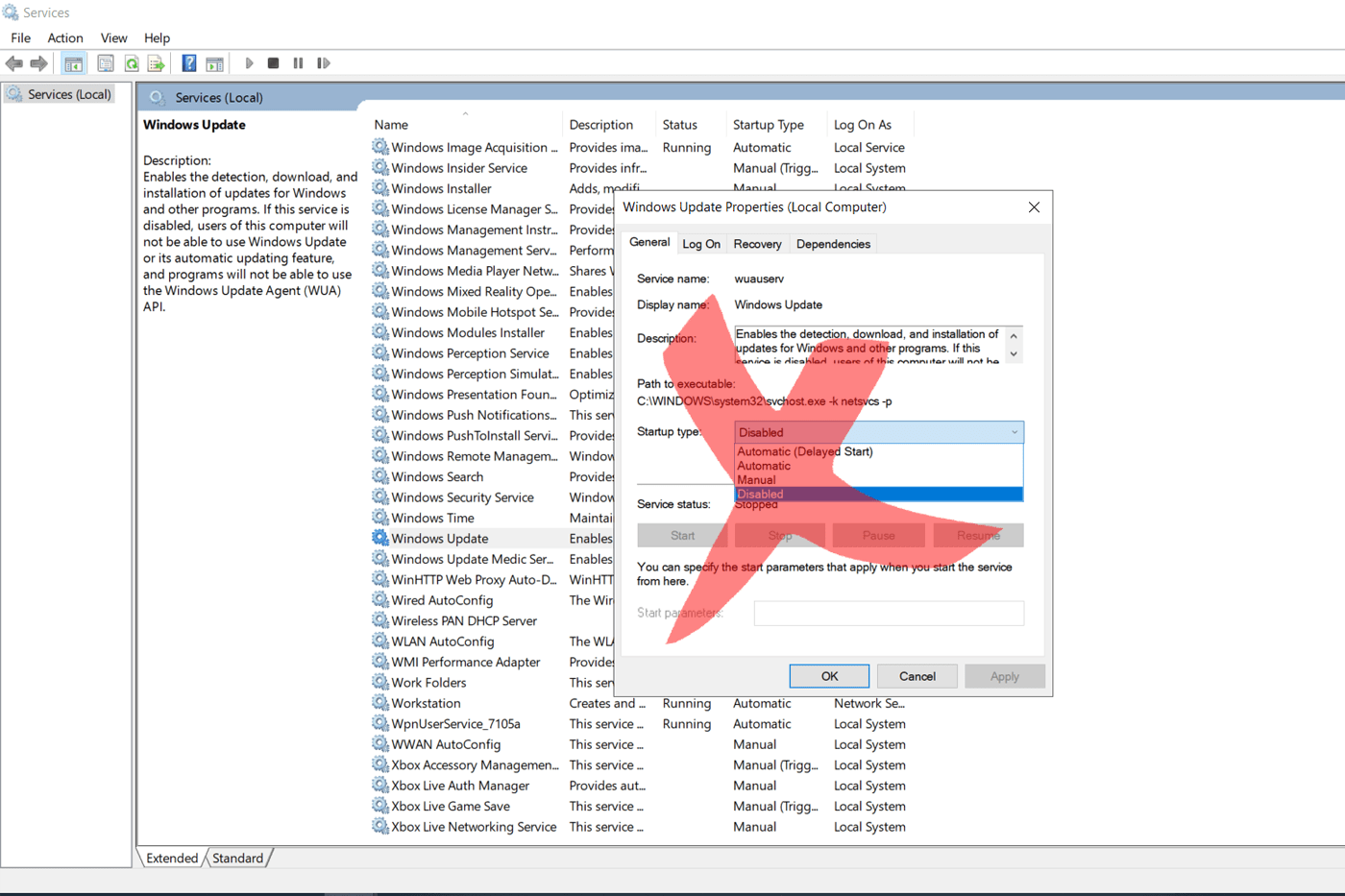Click the gear icon beside Wired AutoConfig
Image resolution: width=1345 pixels, height=896 pixels.
(x=380, y=600)
